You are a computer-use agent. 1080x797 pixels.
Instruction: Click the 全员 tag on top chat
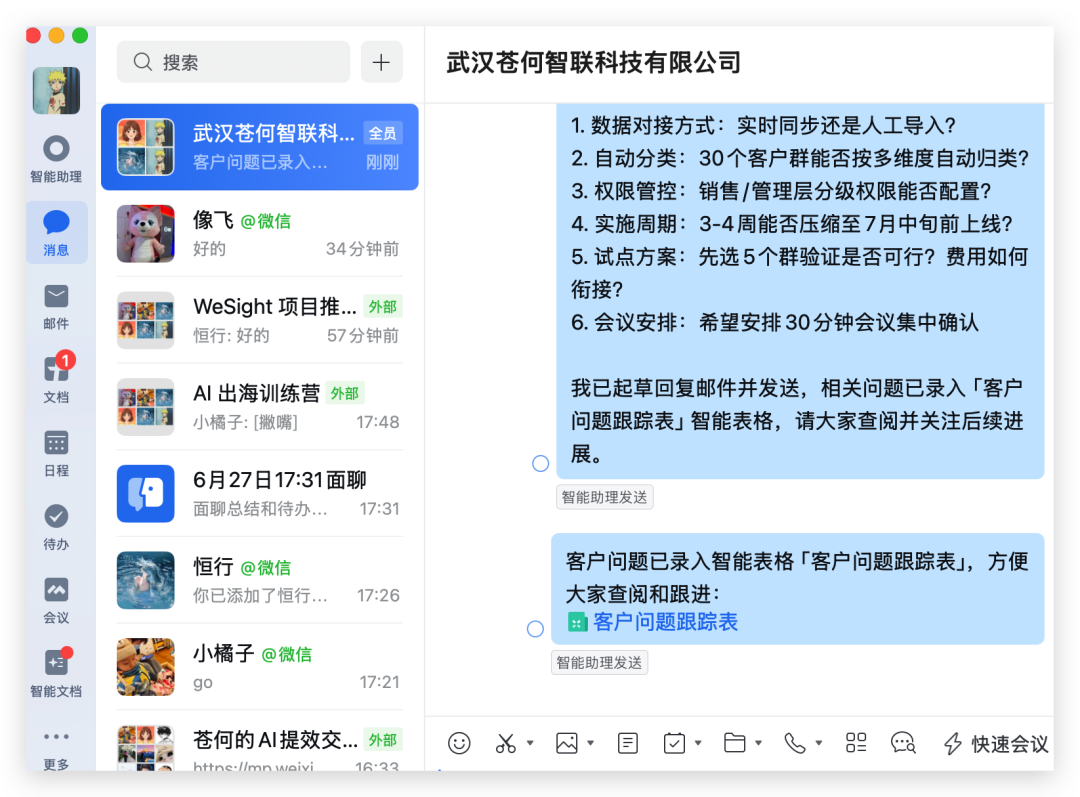pyautogui.click(x=382, y=133)
